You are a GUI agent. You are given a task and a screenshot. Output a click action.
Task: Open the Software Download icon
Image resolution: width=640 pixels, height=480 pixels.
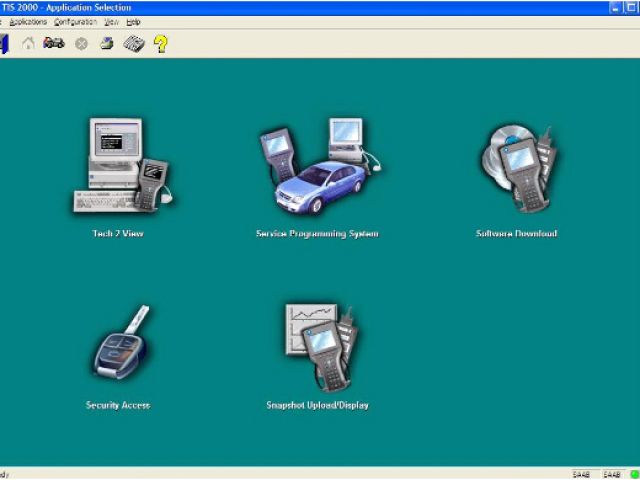(516, 166)
